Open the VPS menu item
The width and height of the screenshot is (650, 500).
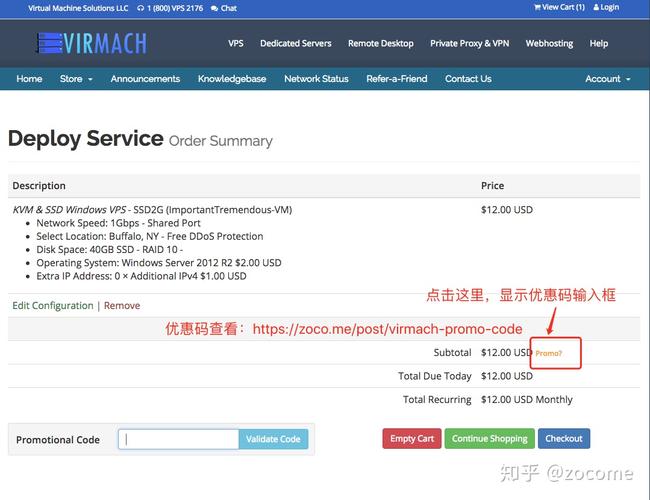(236, 43)
